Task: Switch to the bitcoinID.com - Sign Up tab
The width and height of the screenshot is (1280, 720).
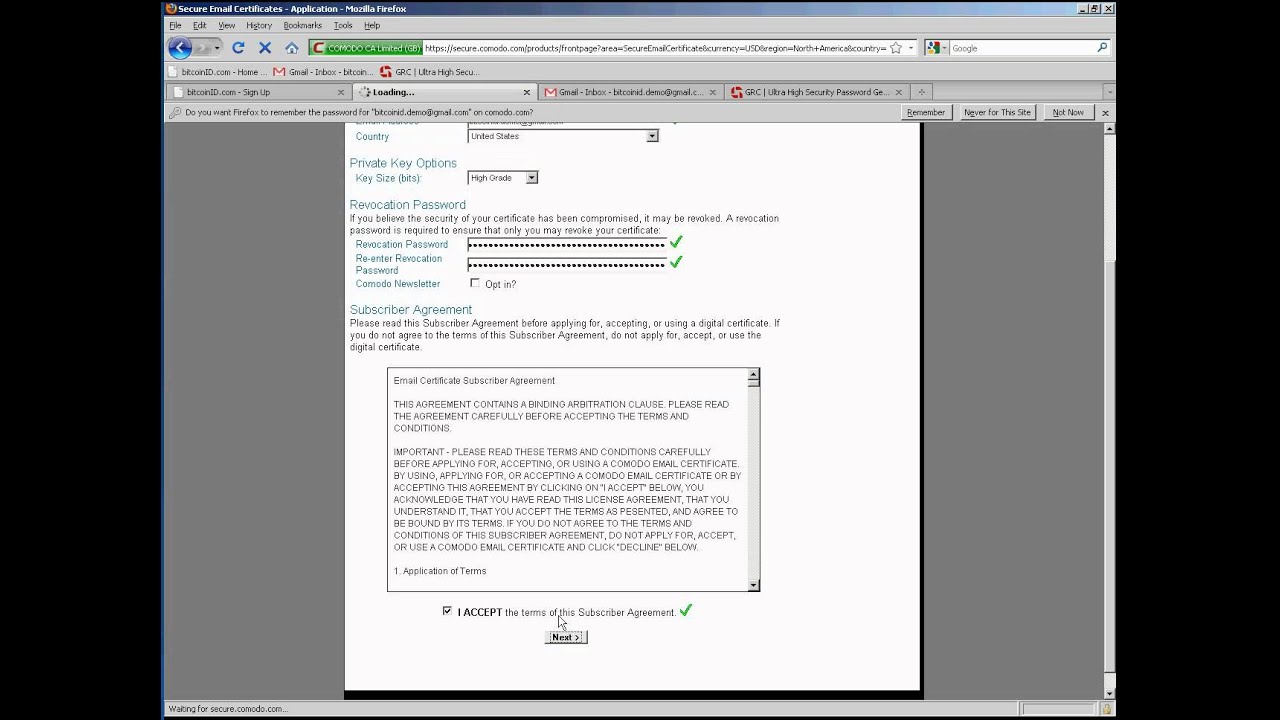Action: tap(257, 92)
